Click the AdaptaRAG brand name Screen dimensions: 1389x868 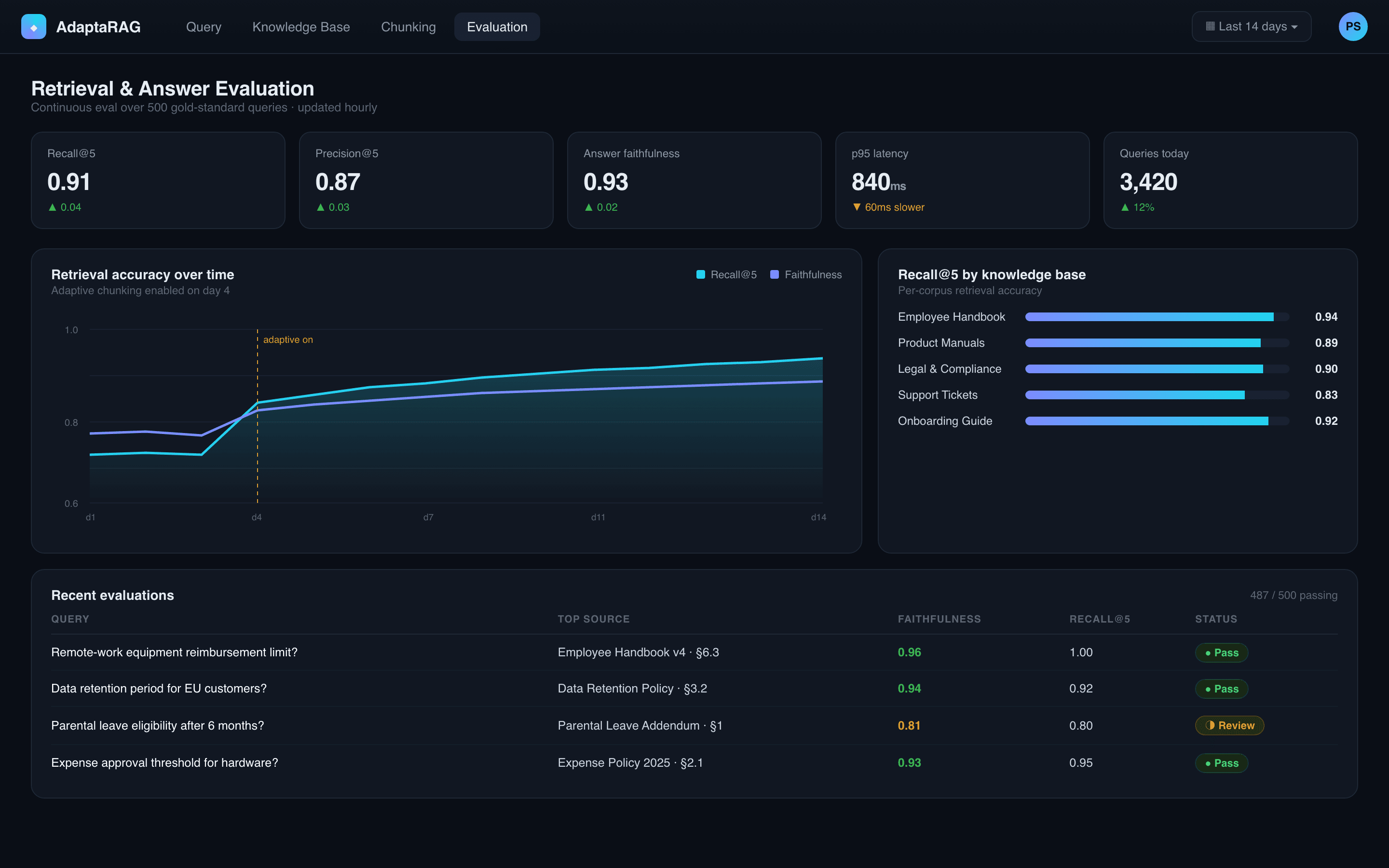click(x=98, y=27)
